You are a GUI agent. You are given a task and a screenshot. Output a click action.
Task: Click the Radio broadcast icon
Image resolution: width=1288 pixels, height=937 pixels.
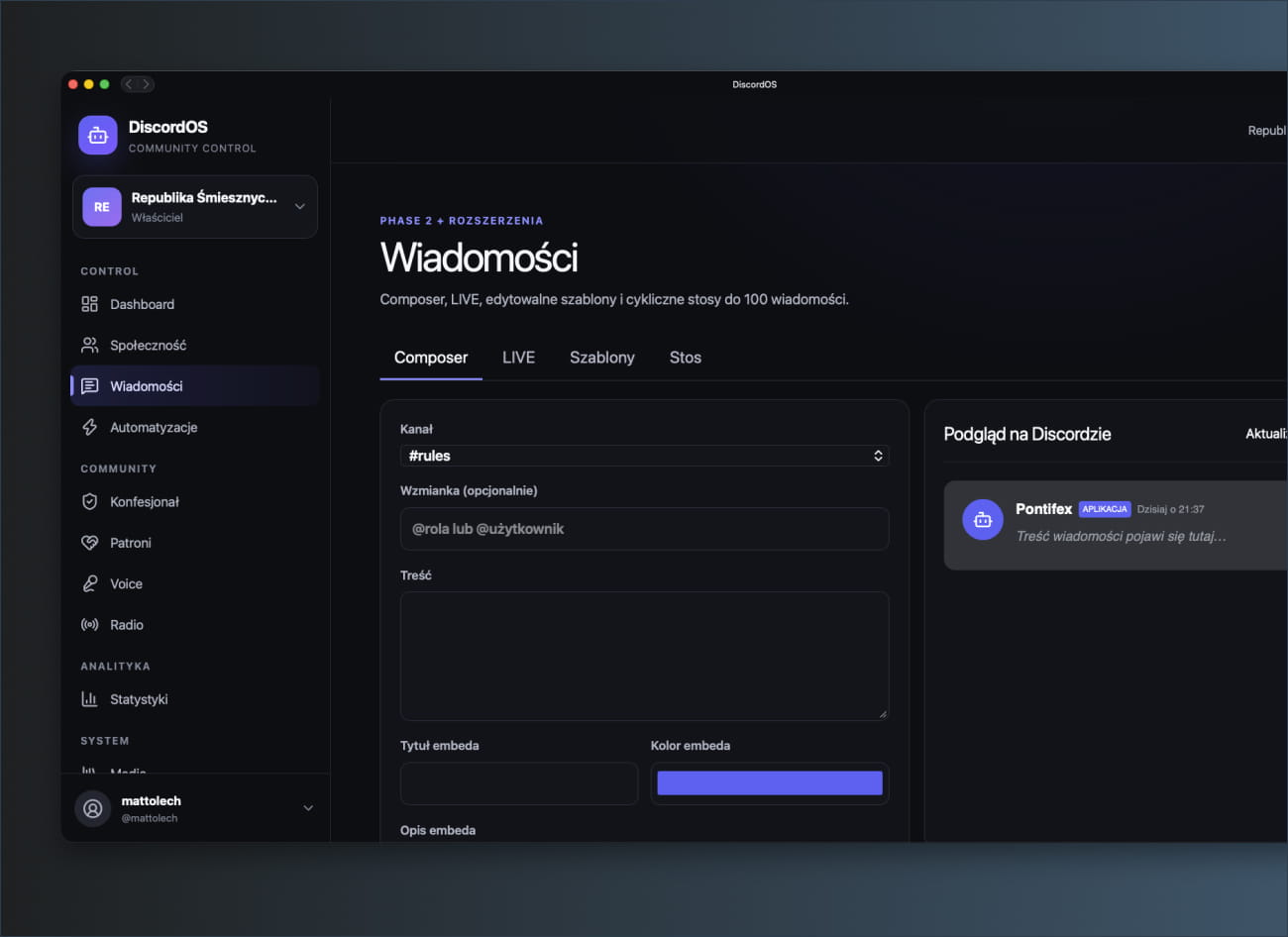[x=89, y=625]
